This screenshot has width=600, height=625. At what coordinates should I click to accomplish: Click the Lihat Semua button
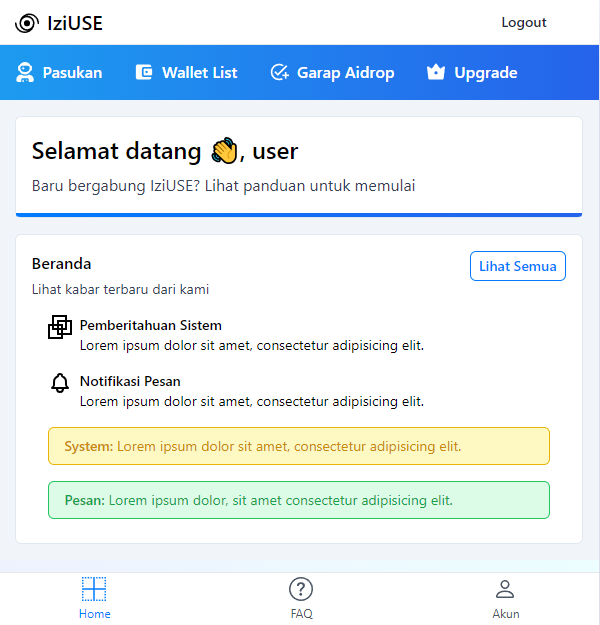click(517, 266)
